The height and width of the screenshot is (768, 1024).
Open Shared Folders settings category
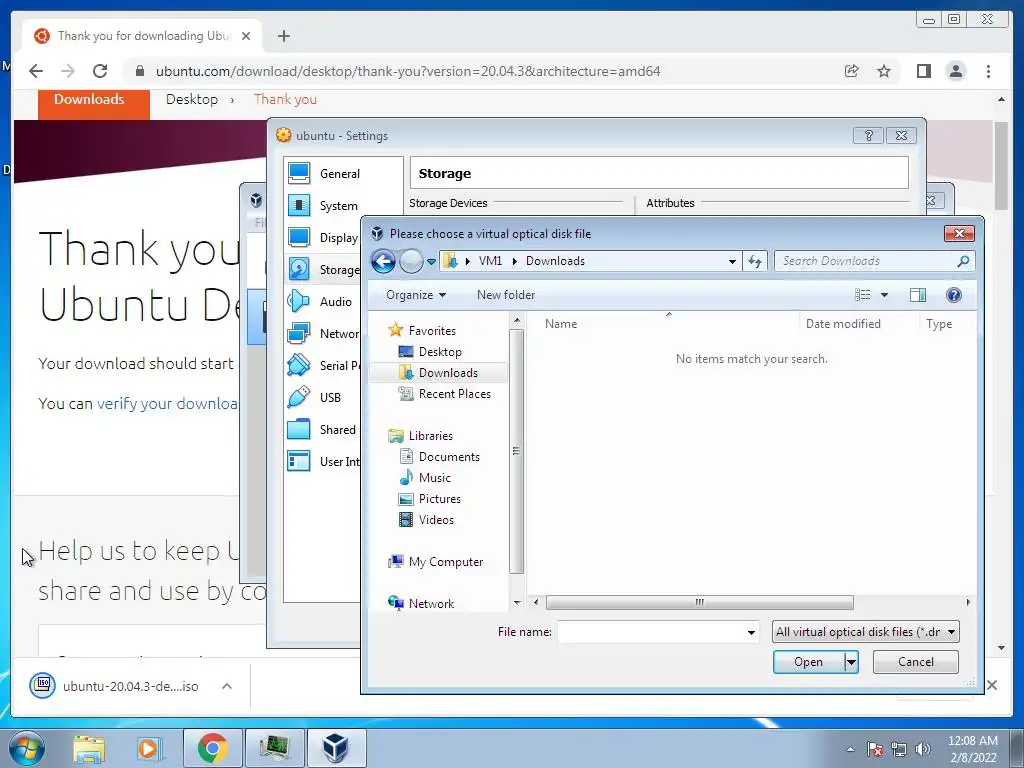coord(323,430)
